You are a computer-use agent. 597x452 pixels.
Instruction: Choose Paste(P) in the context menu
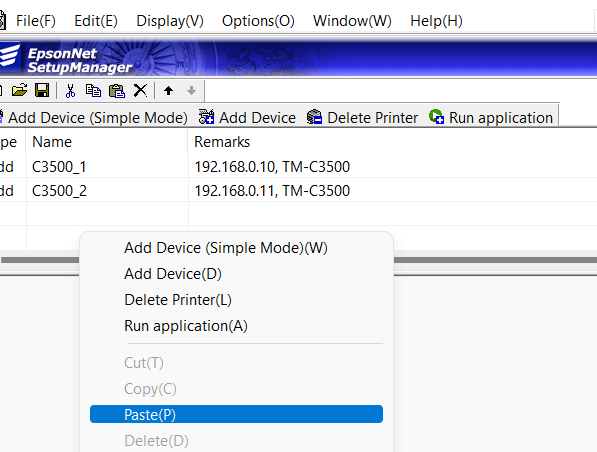[x=236, y=414]
